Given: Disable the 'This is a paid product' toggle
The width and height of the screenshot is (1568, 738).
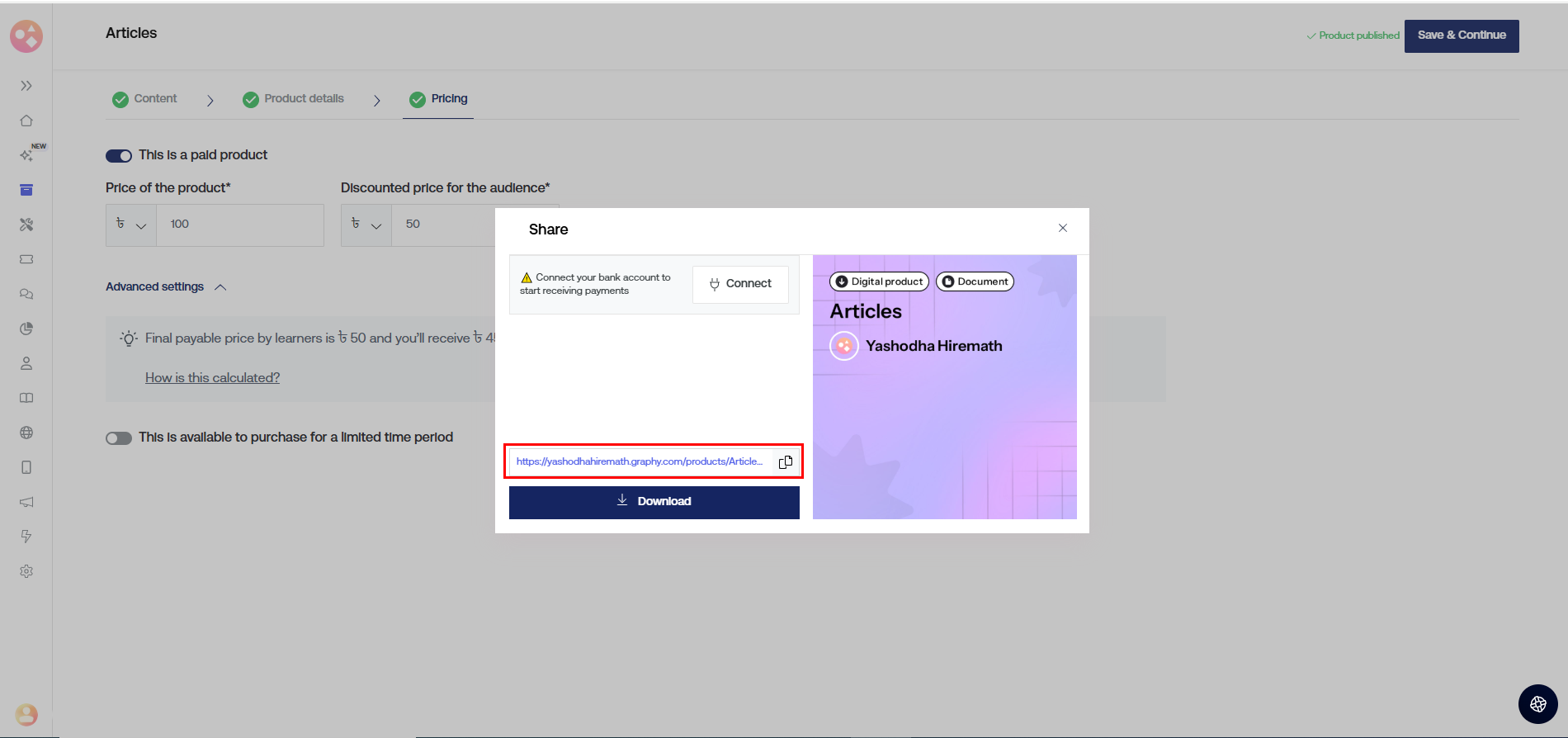Looking at the screenshot, I should pyautogui.click(x=119, y=156).
